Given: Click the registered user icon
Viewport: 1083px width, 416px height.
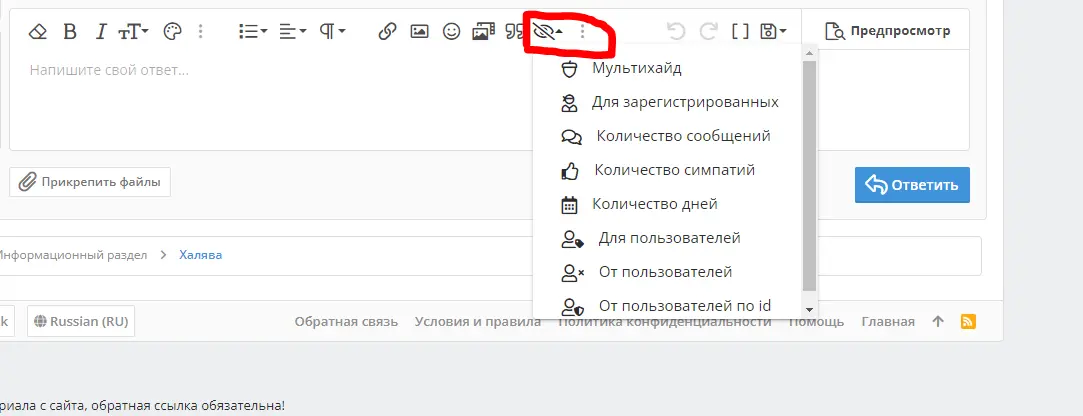Looking at the screenshot, I should click(569, 103).
